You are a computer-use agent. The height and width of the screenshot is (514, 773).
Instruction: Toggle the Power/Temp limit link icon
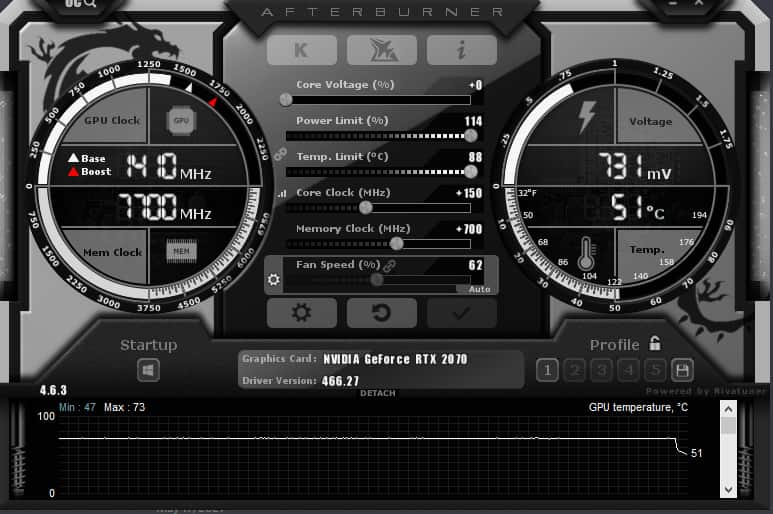281,154
